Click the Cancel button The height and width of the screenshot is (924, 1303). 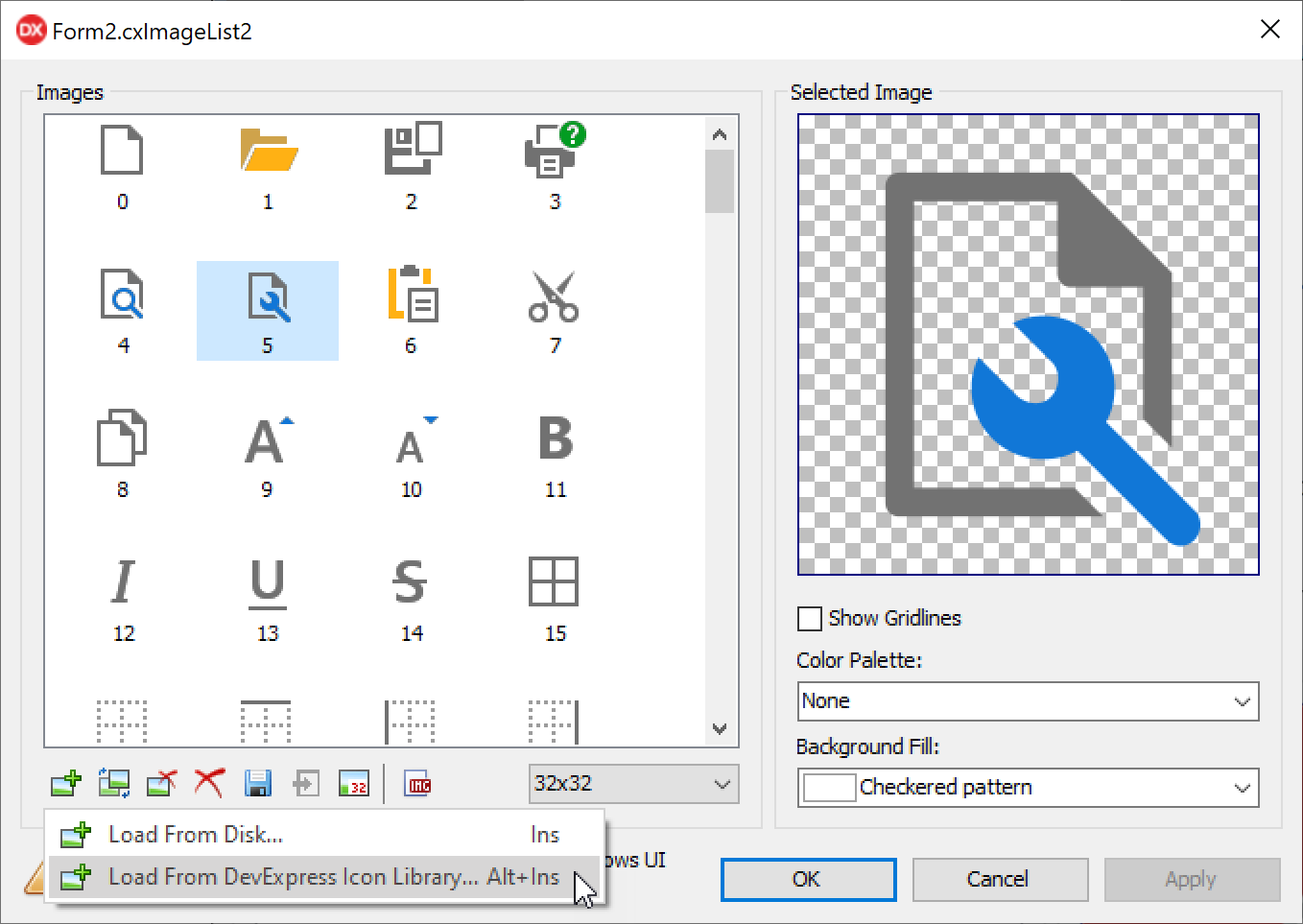tap(999, 880)
